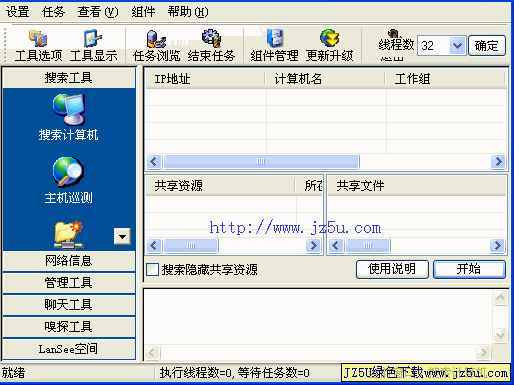Click log pane horizontal scrollbar left arrow
The width and height of the screenshot is (514, 385).
tap(152, 352)
